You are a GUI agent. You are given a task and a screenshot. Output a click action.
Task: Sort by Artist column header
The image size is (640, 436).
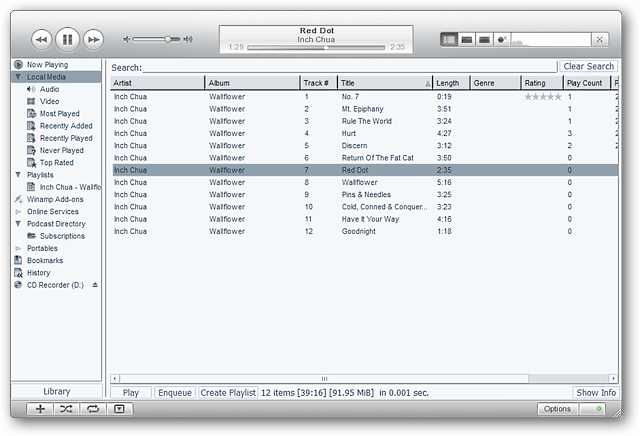(x=158, y=83)
